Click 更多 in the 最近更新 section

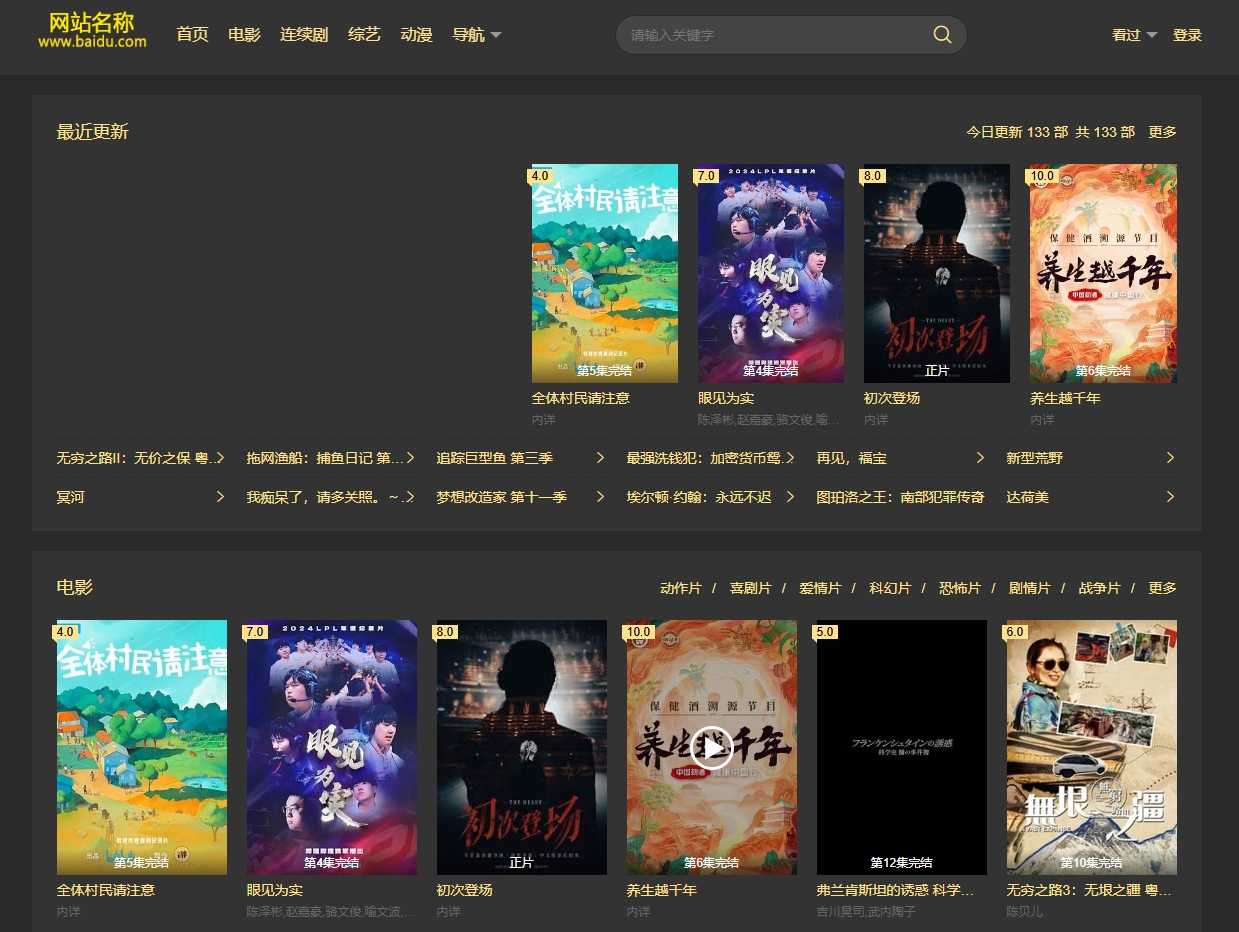1162,132
